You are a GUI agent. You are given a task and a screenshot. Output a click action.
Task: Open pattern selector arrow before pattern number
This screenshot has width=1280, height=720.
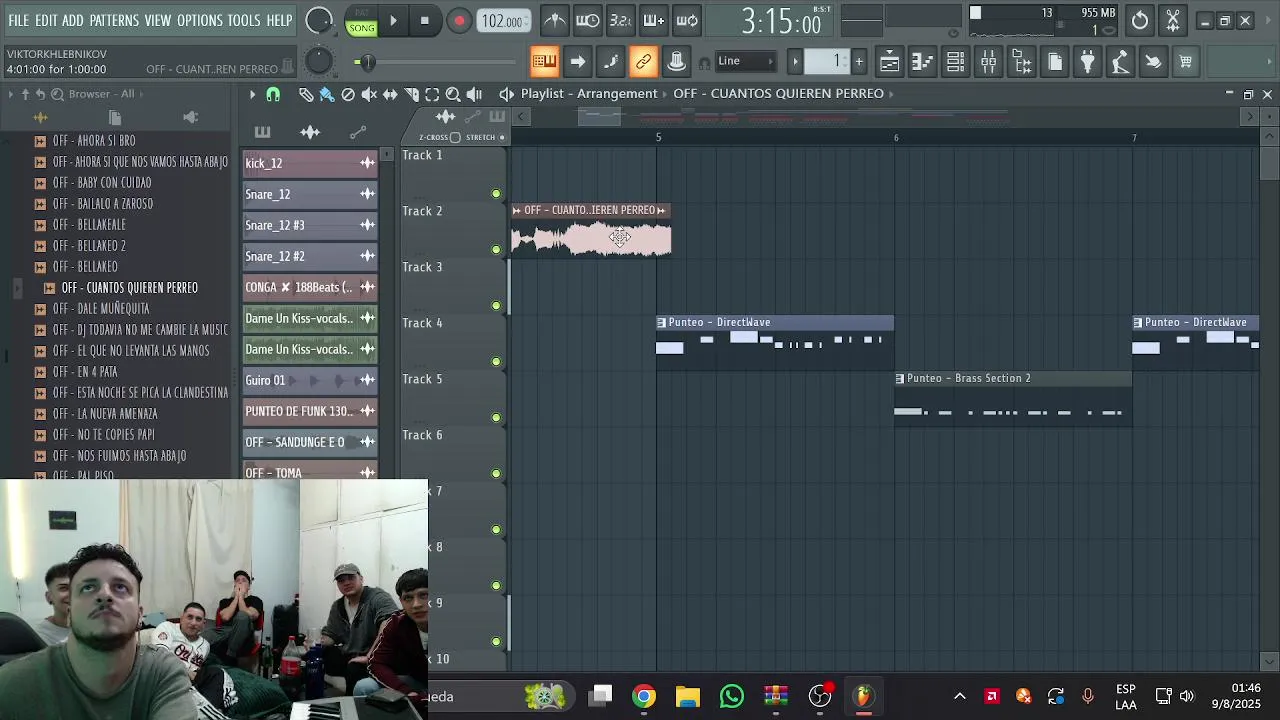click(x=796, y=62)
